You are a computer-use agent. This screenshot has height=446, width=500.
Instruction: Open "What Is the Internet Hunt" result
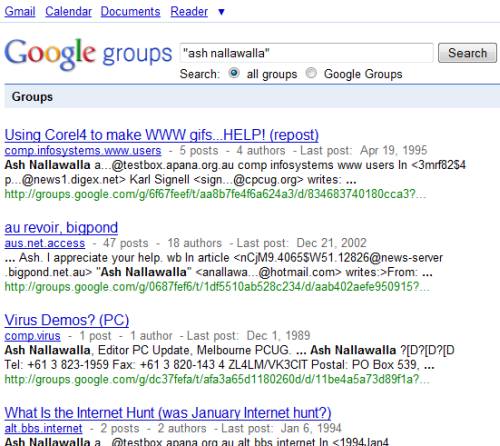click(168, 413)
